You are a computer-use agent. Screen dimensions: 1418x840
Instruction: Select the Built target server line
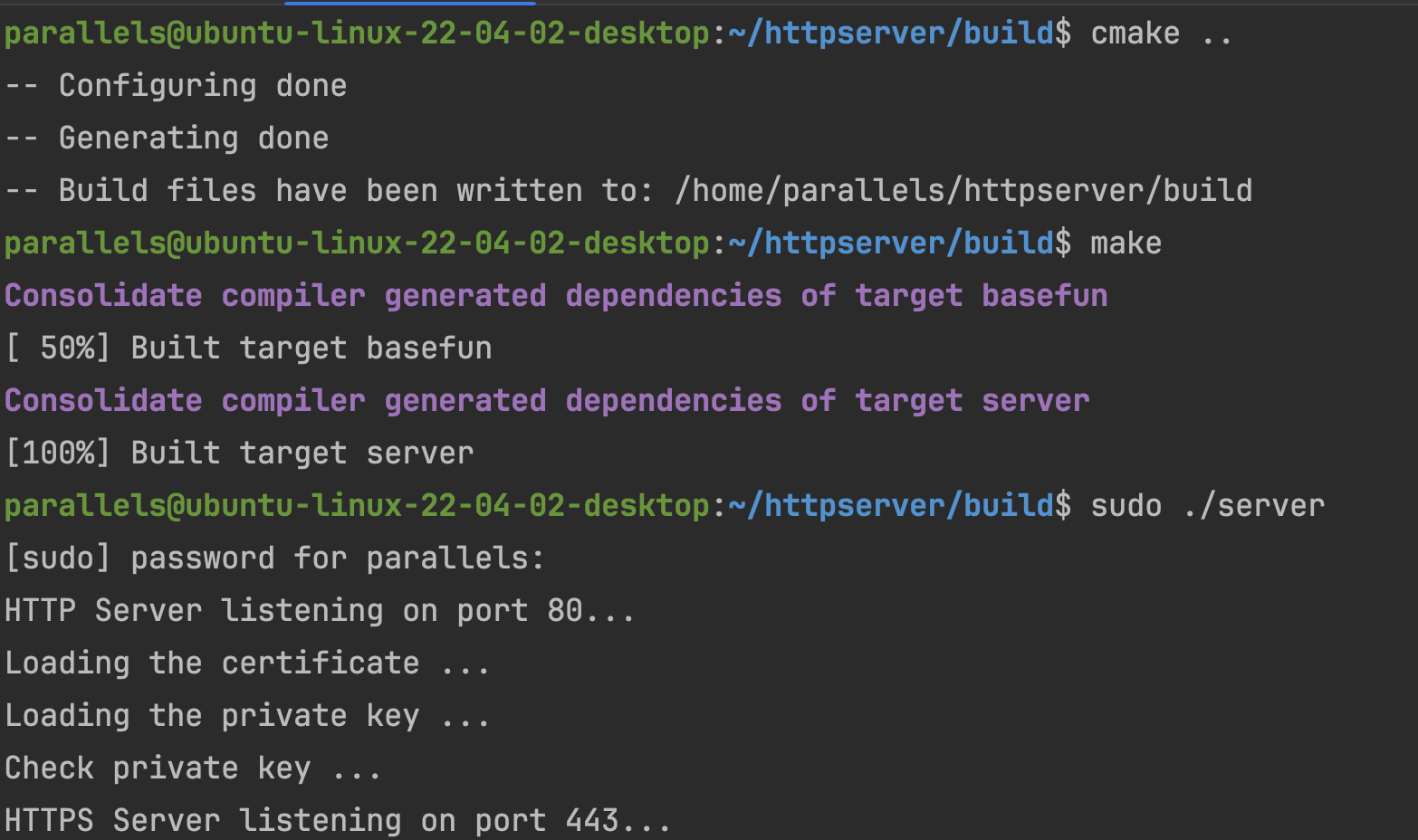click(x=302, y=453)
